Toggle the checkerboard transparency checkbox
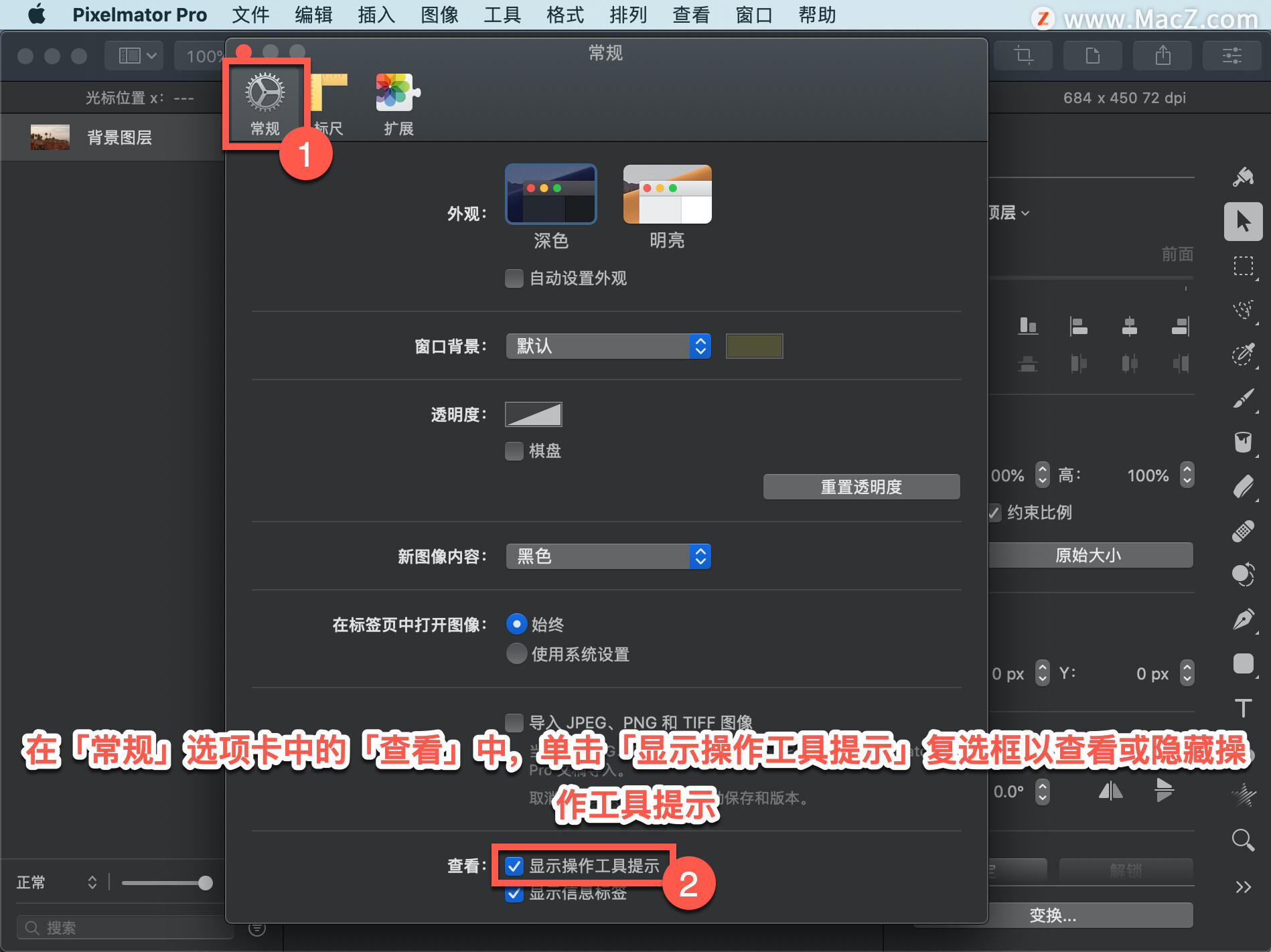 pyautogui.click(x=514, y=451)
